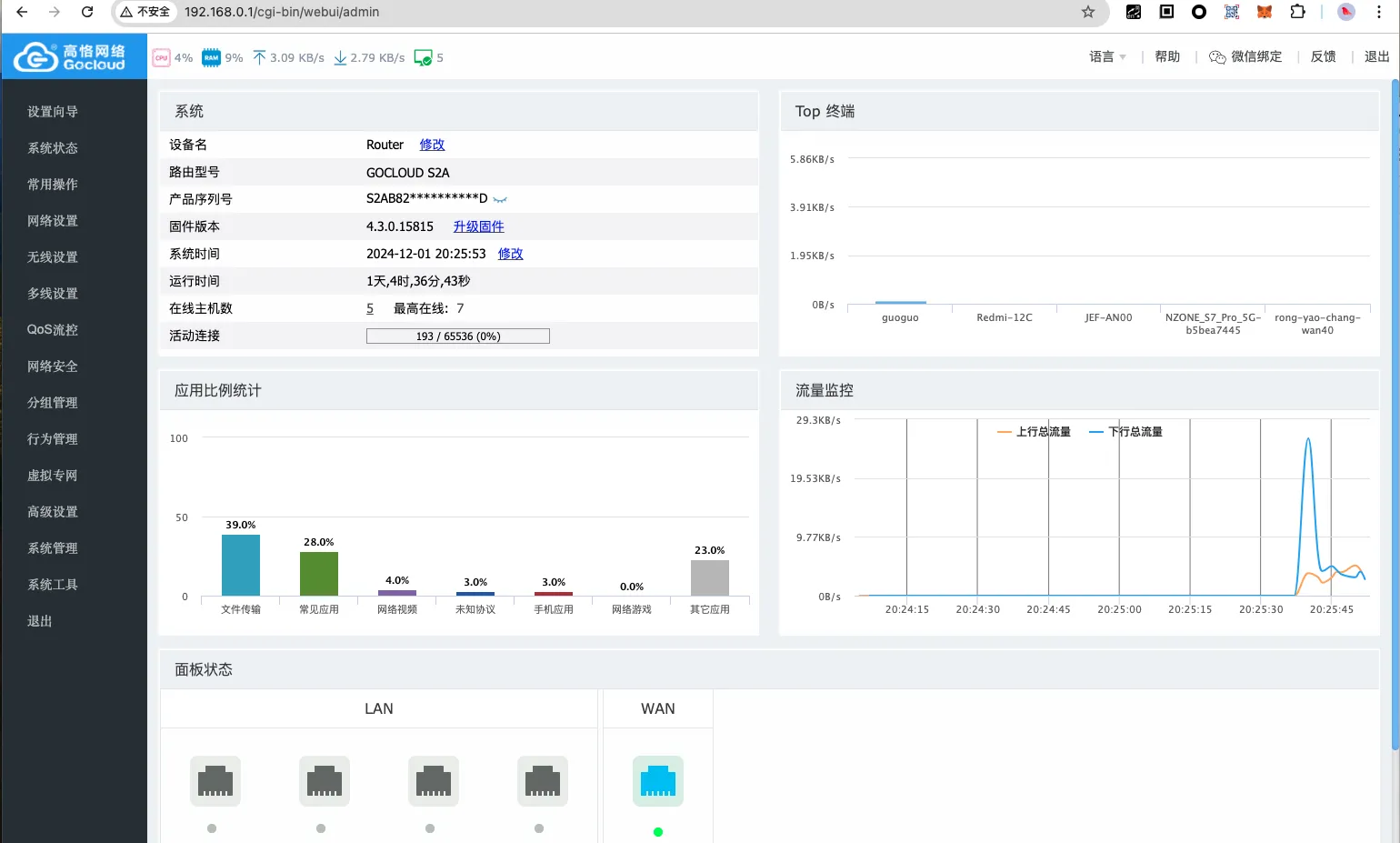
Task: Open 系统管理 in sidebar
Action: pos(53,548)
